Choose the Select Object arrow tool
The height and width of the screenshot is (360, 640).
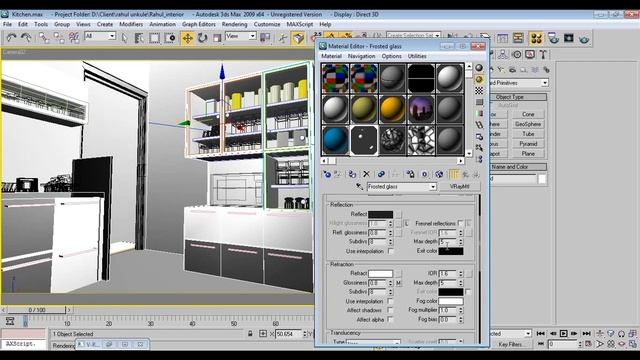[x=124, y=38]
